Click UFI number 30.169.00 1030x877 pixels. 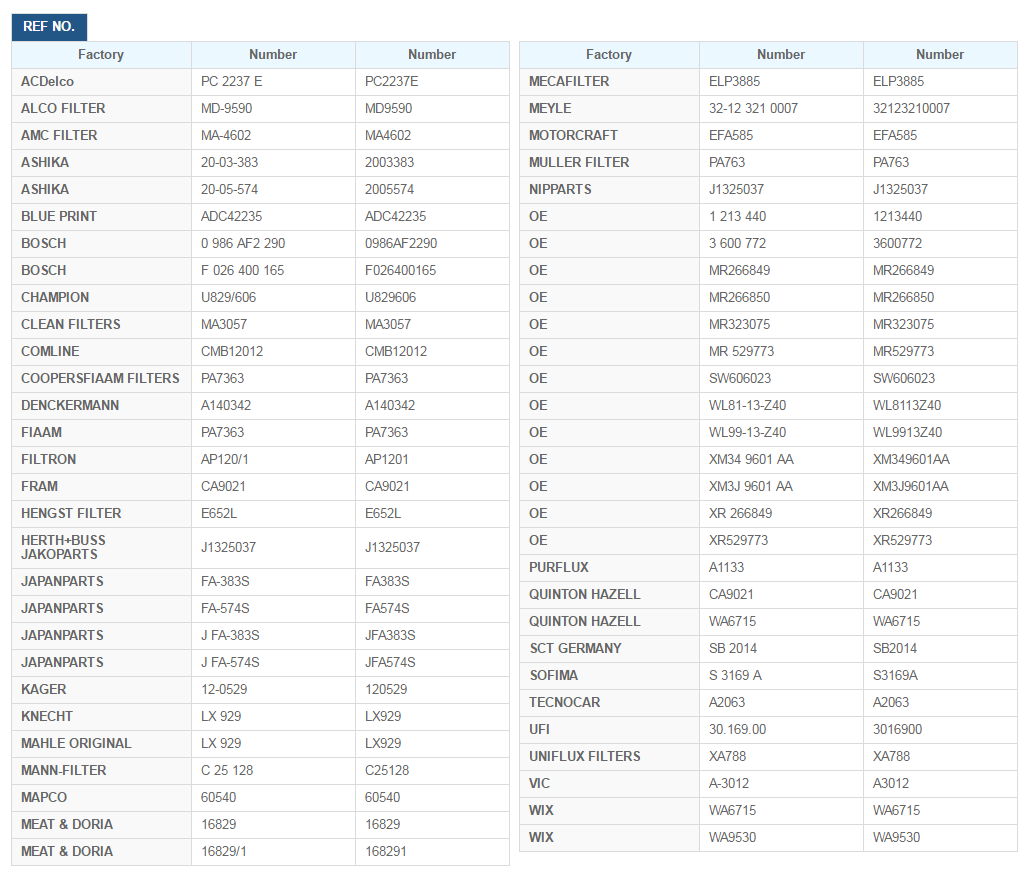(x=737, y=729)
